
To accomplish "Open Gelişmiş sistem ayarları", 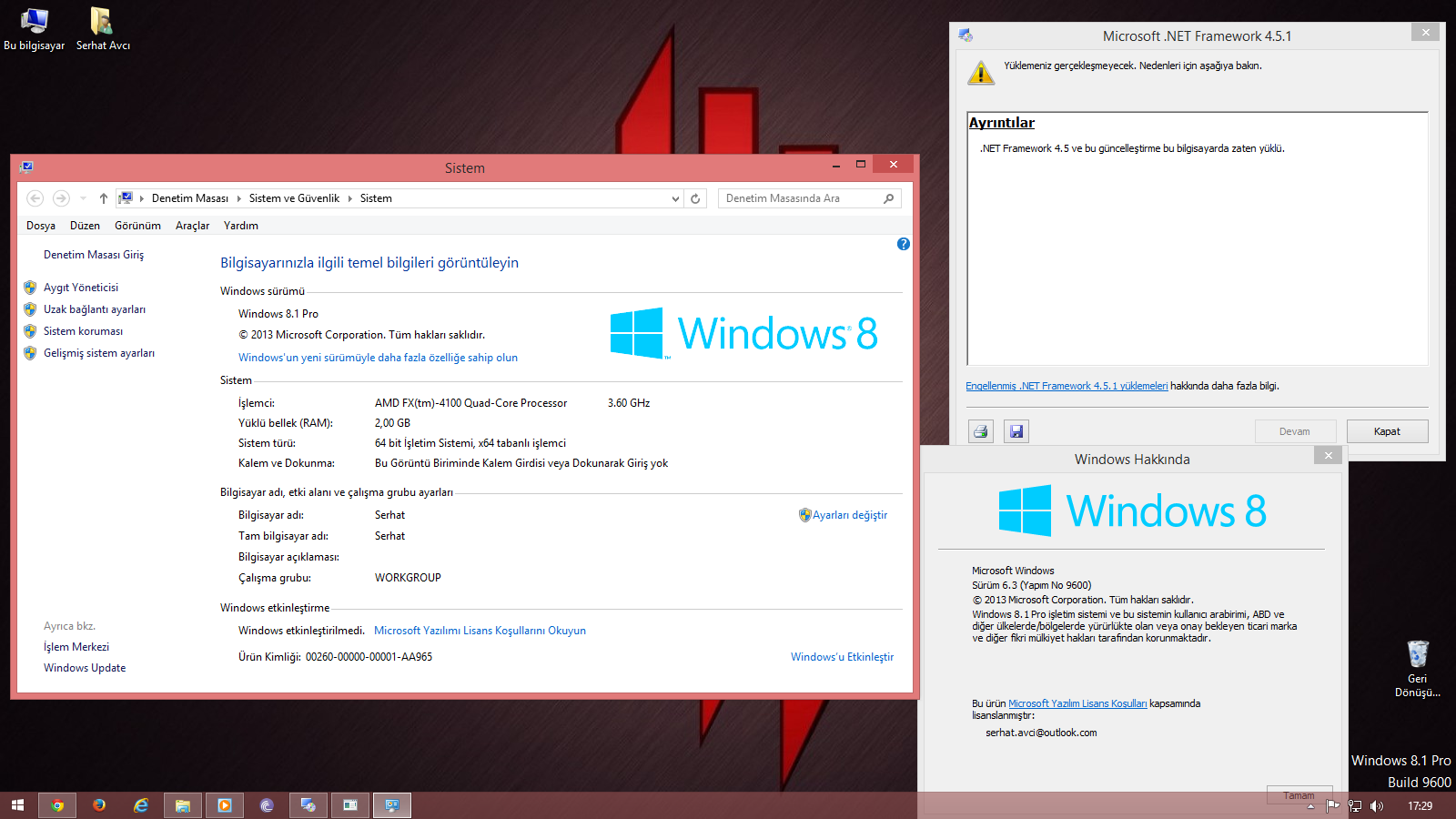I will click(99, 353).
